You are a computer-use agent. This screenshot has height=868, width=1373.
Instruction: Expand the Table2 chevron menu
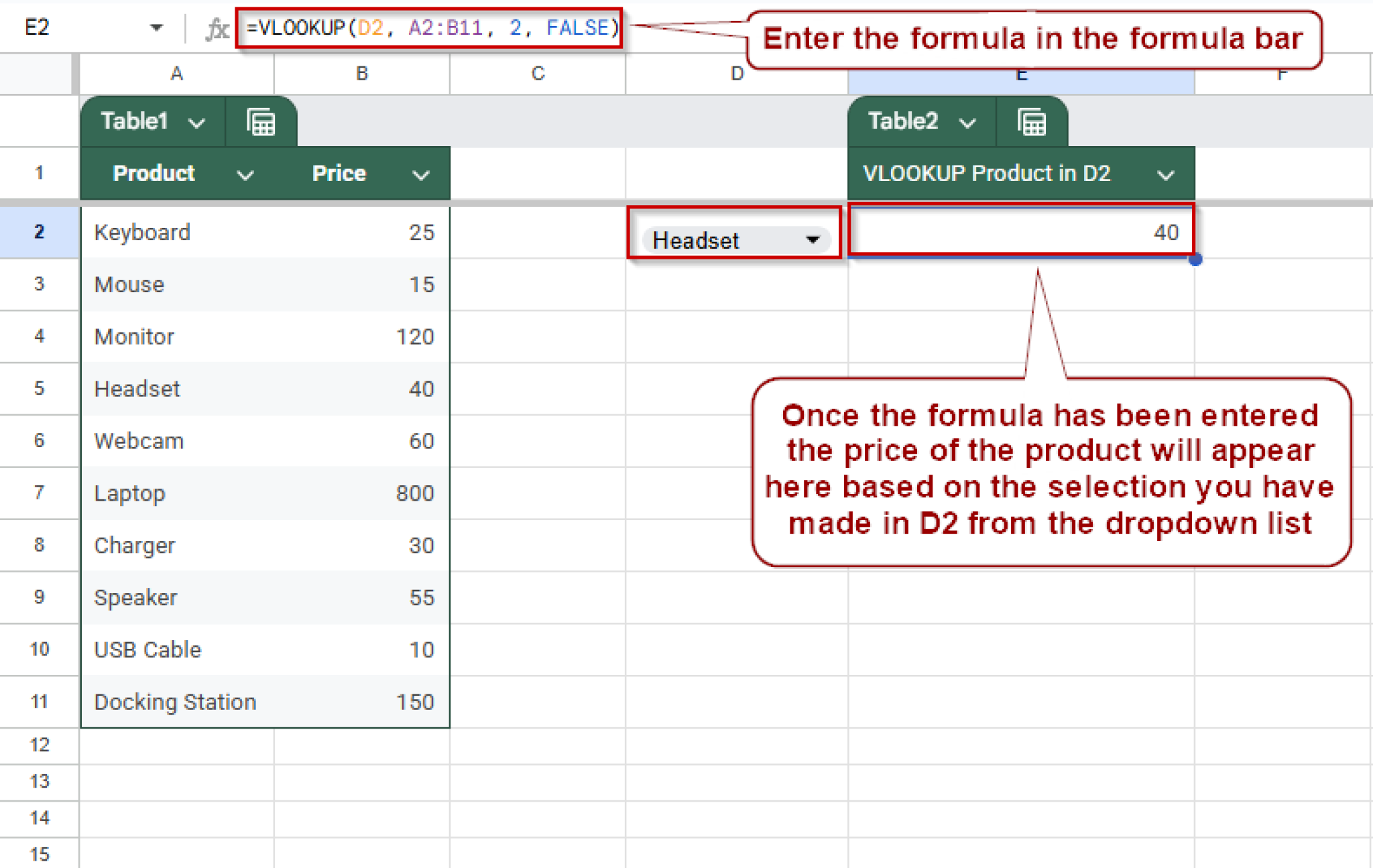(967, 122)
